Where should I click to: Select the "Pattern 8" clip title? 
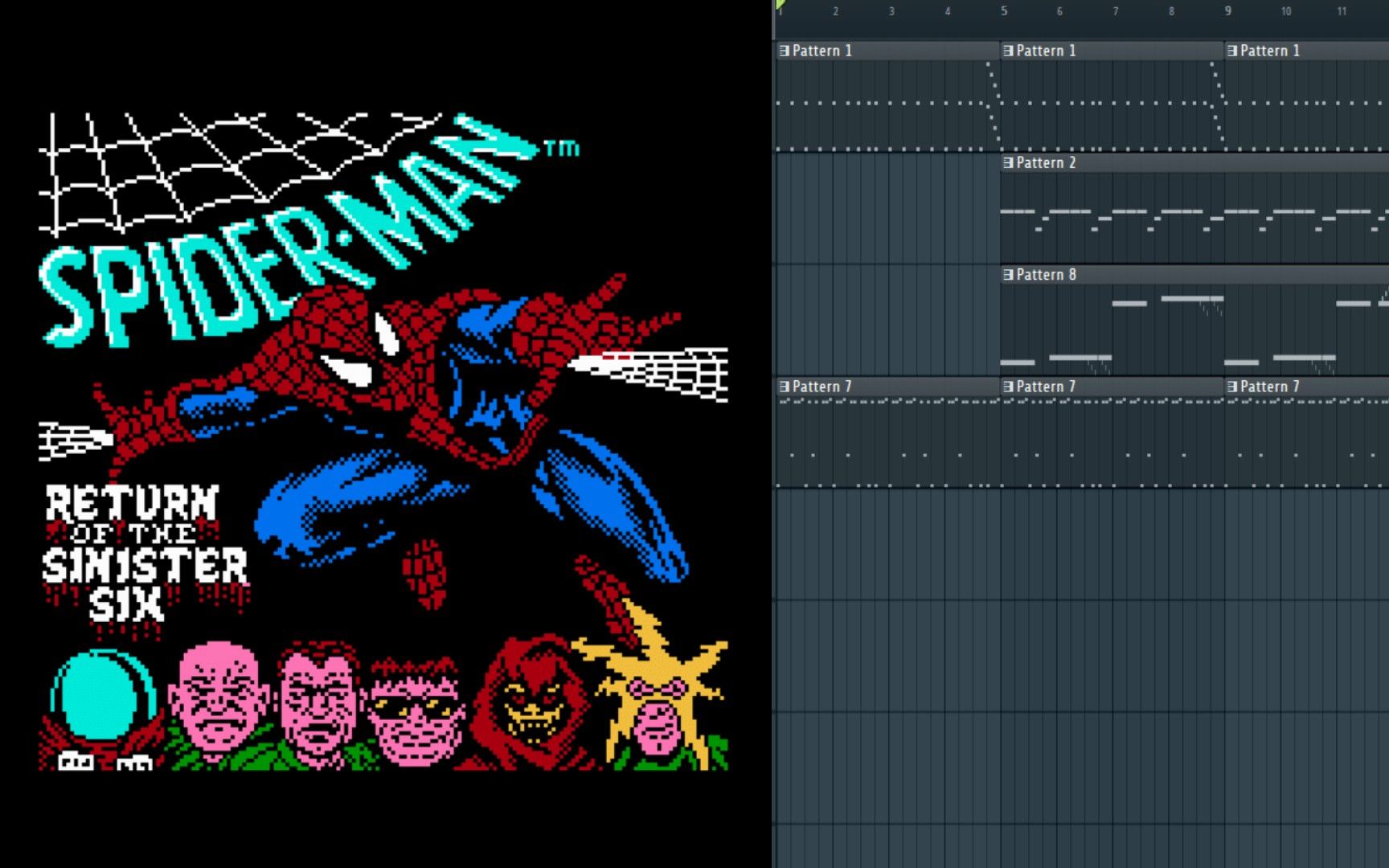[1046, 274]
